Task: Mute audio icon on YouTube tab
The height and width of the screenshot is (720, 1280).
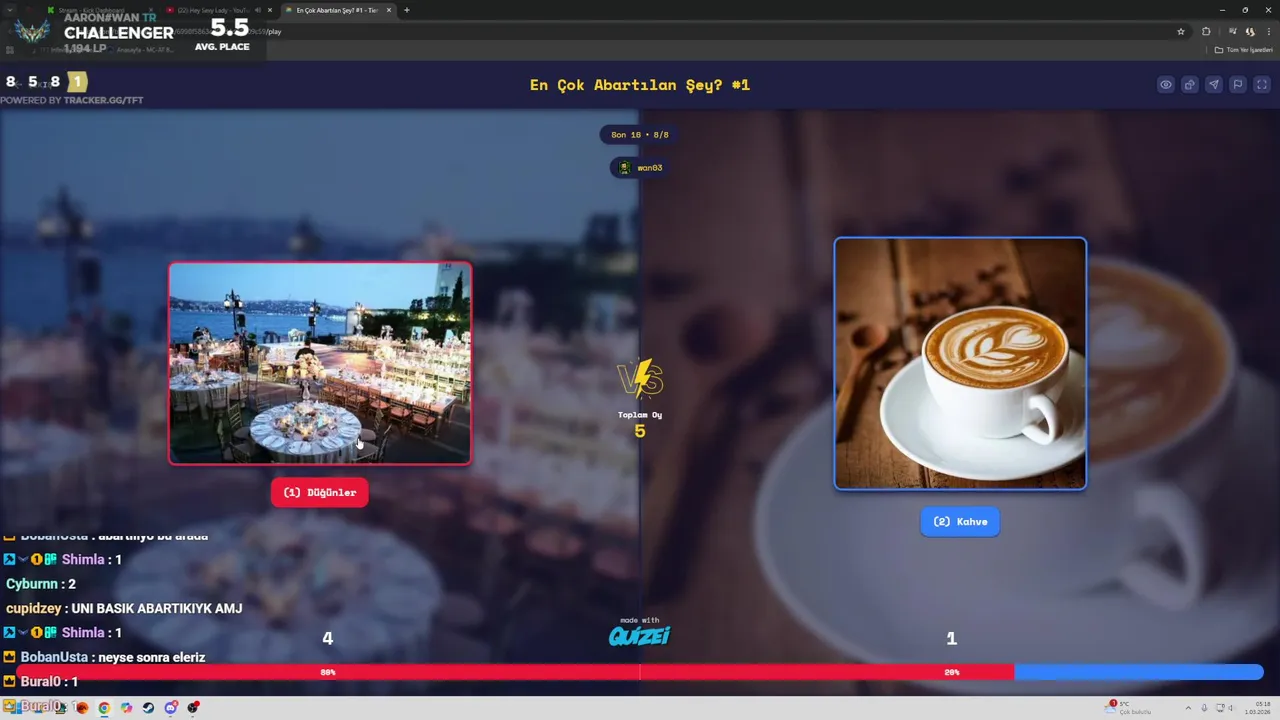Action: coord(258,10)
